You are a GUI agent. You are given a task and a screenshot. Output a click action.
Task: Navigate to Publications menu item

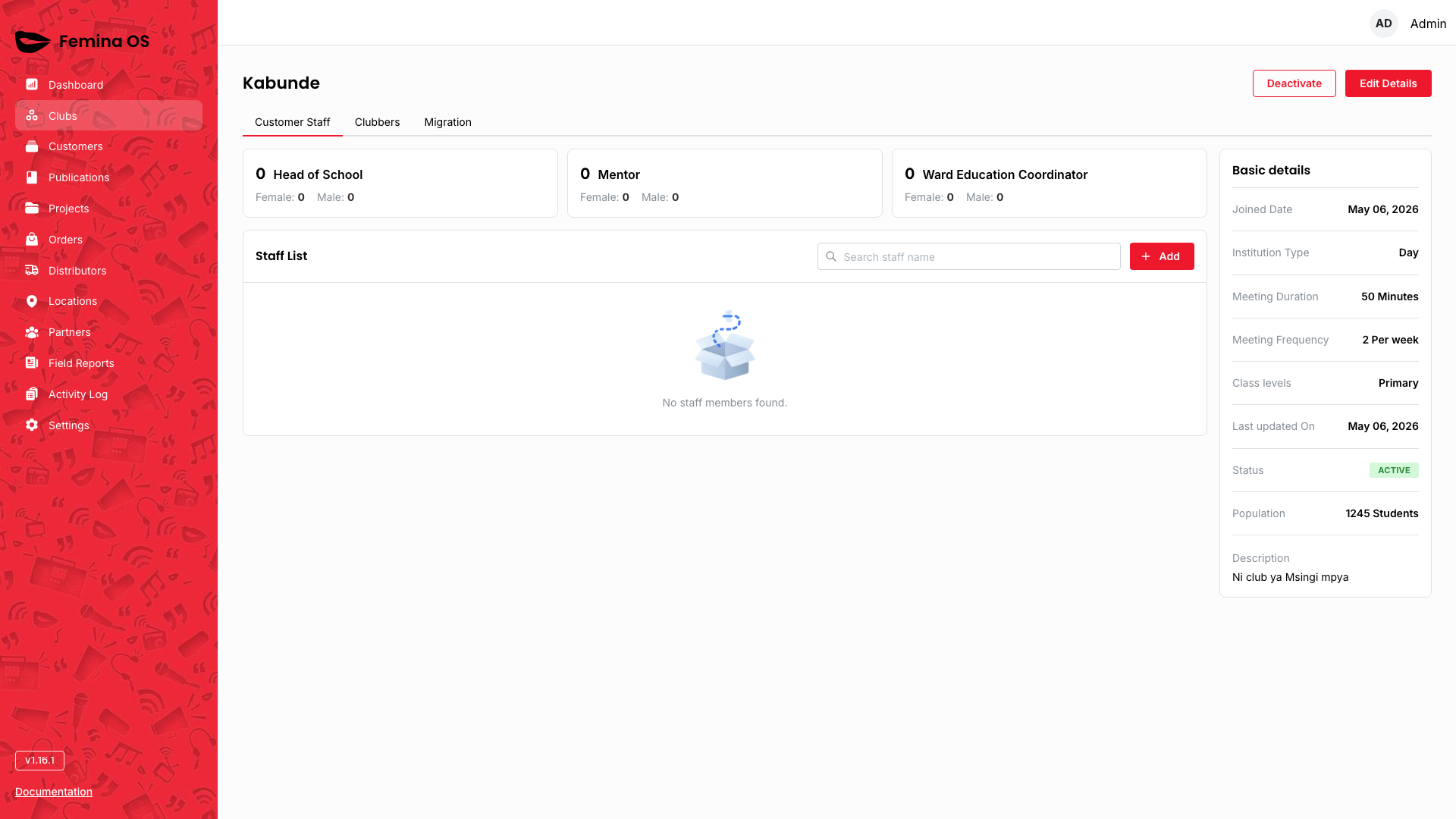(x=108, y=177)
